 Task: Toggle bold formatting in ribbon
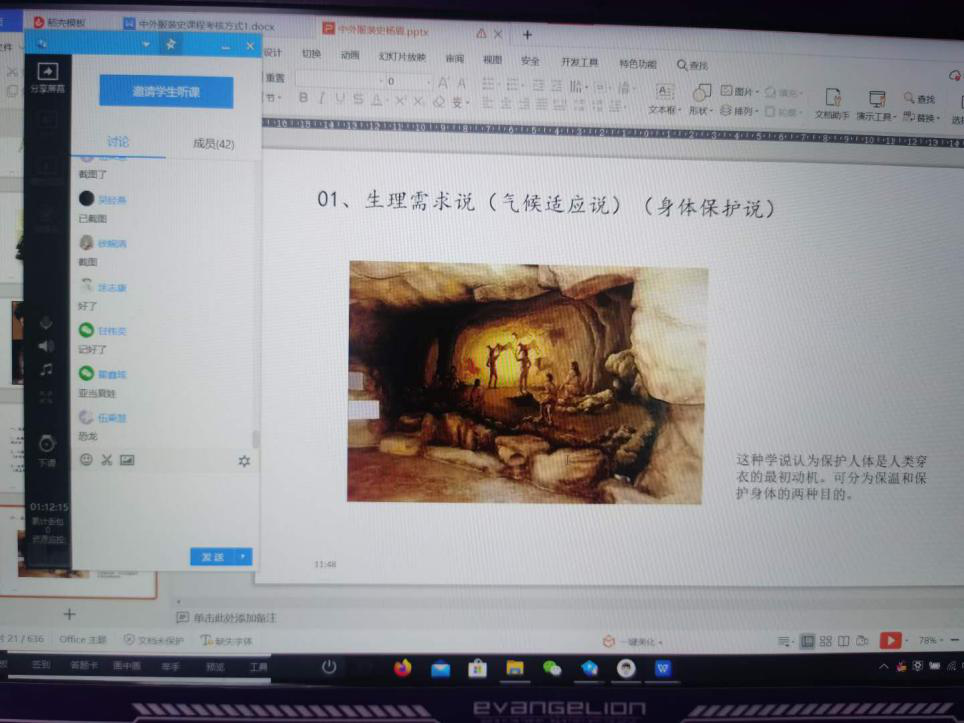coord(302,99)
